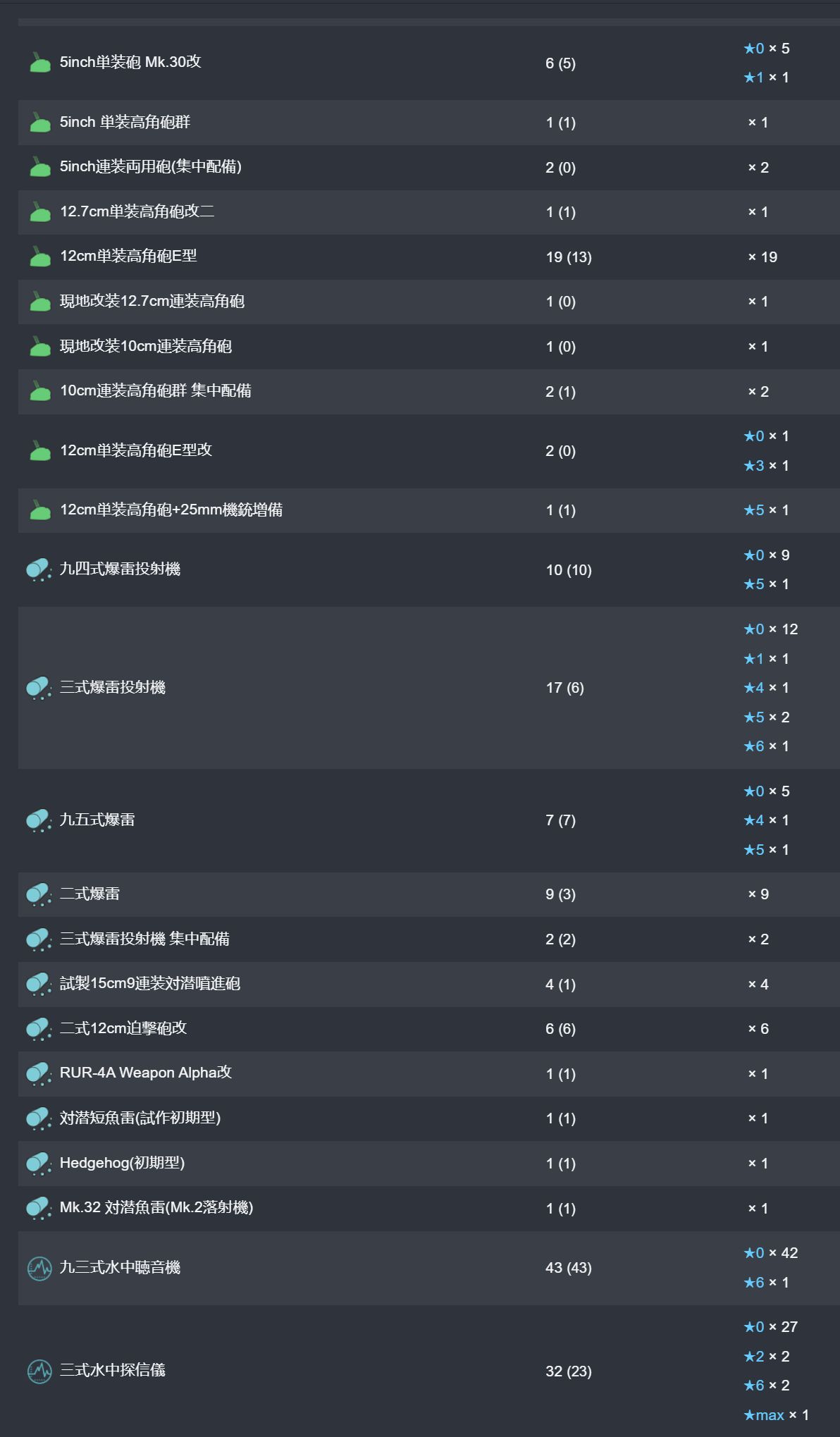Click the high-angle gun icon for 12cm単装高角砲E型
This screenshot has width=840, height=1437.
[40, 257]
